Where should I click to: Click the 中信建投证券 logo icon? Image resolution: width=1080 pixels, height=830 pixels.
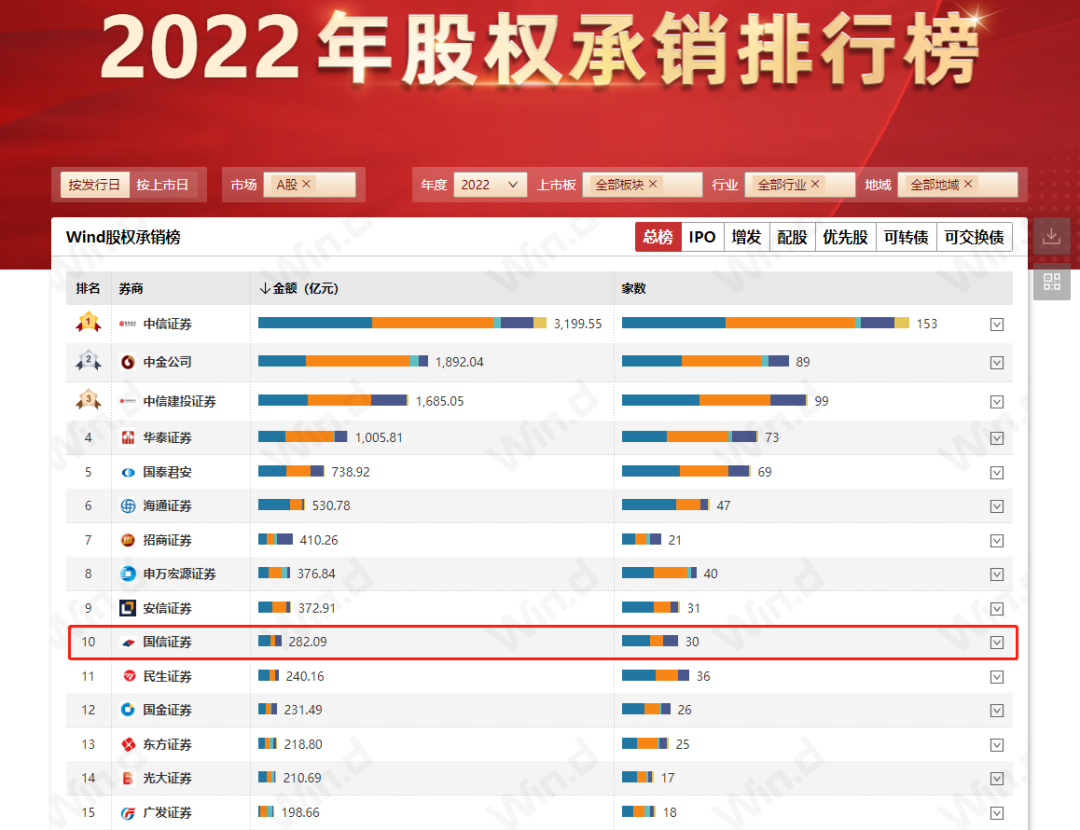[127, 401]
